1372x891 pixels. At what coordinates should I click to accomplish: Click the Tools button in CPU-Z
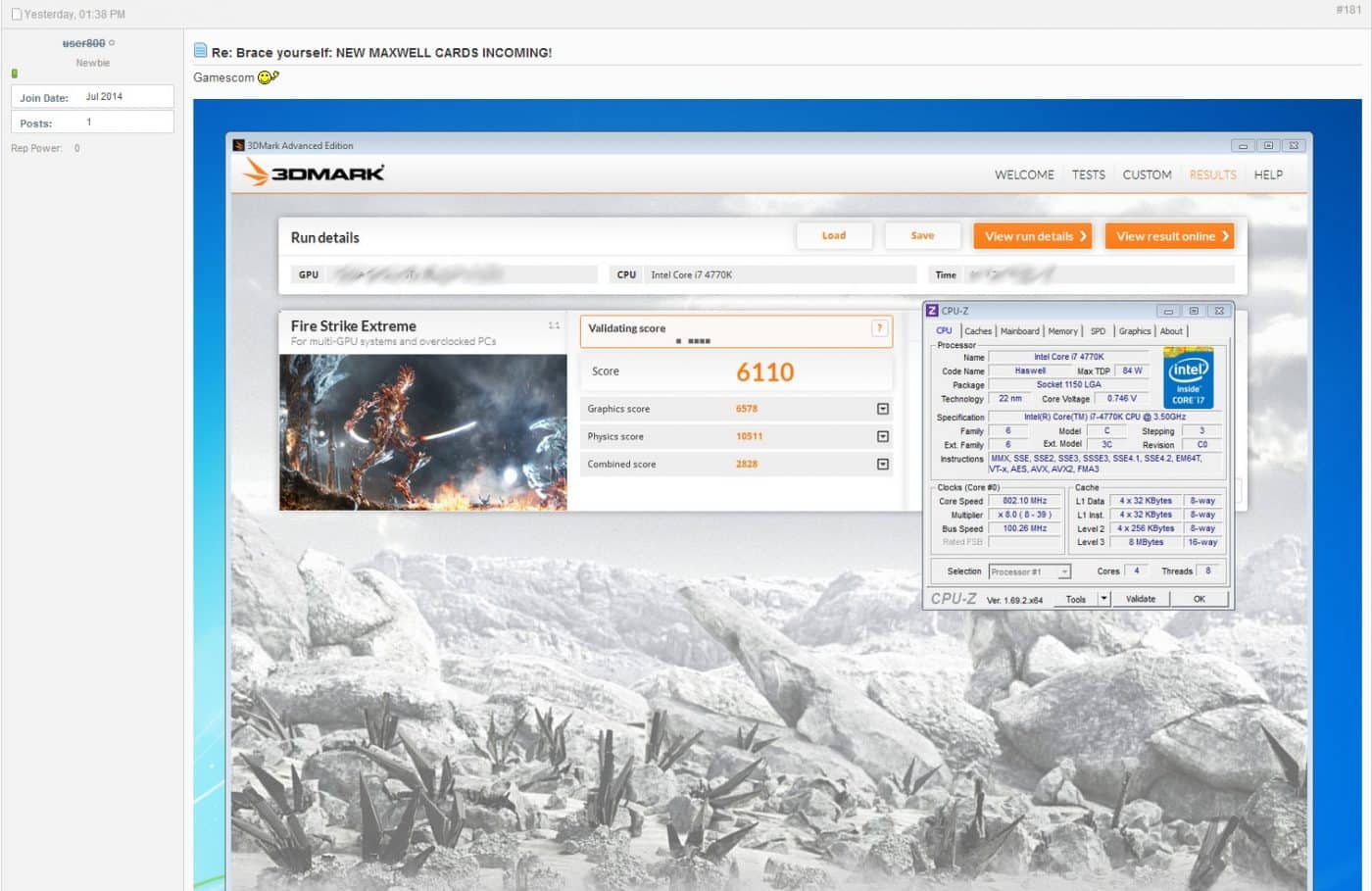[x=1076, y=599]
